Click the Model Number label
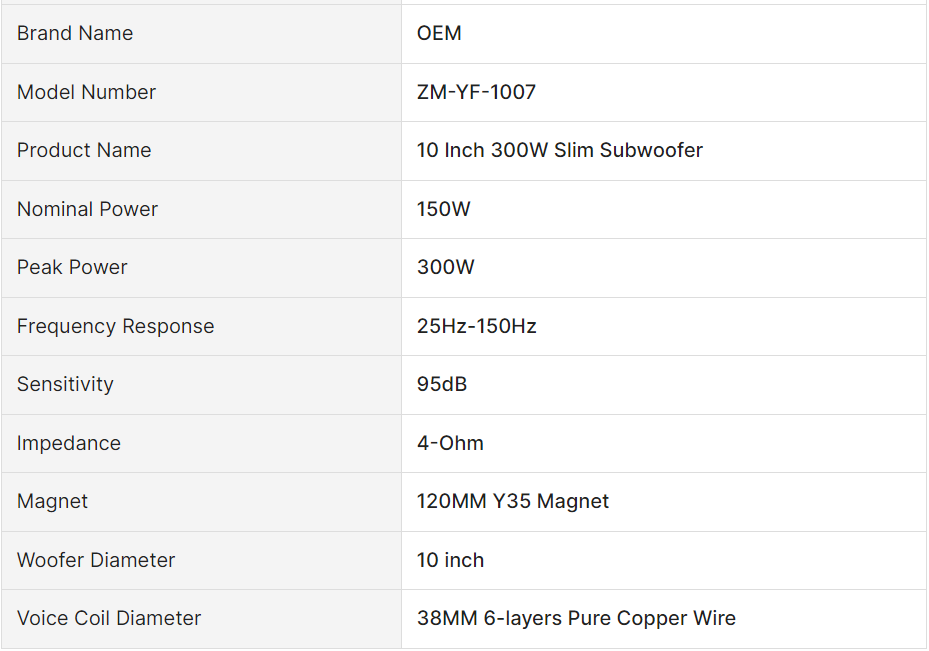The image size is (929, 651). pyautogui.click(x=86, y=92)
